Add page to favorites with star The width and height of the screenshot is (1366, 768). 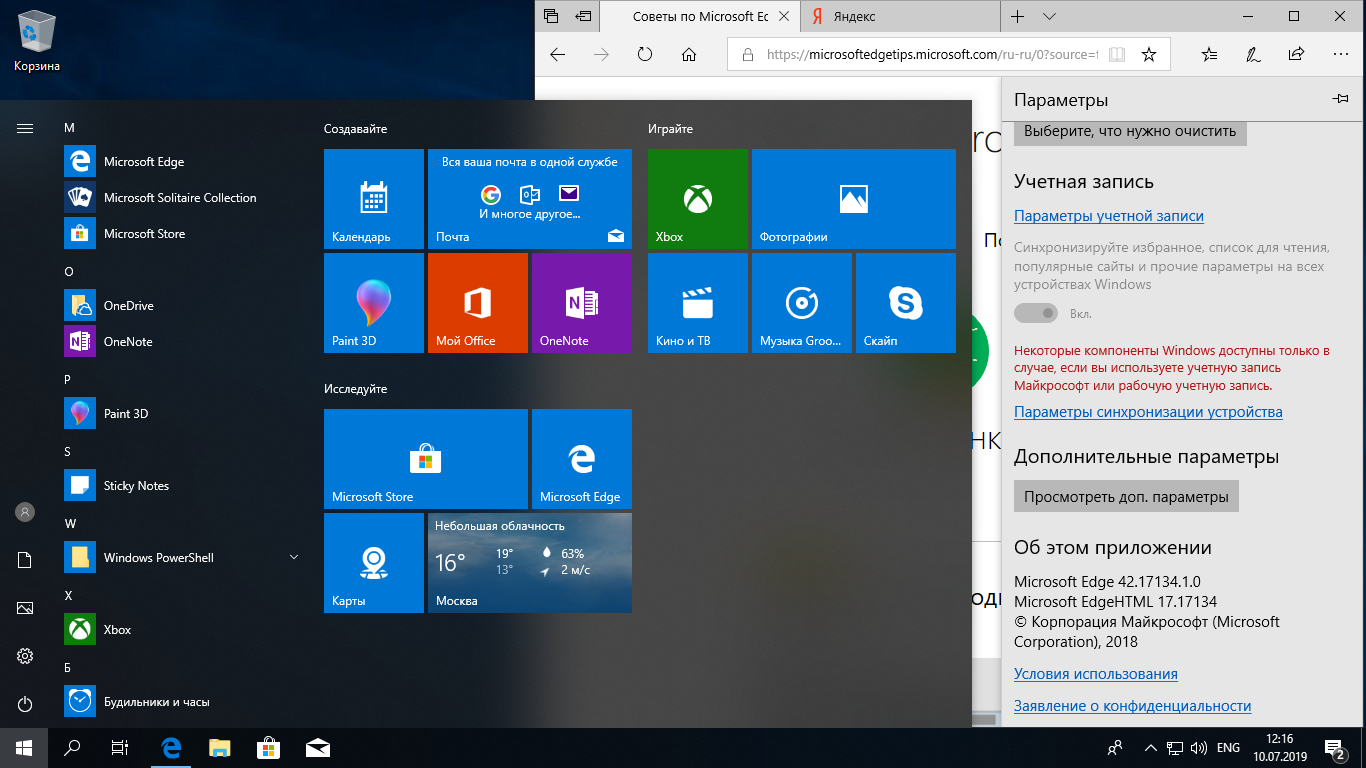[1149, 55]
